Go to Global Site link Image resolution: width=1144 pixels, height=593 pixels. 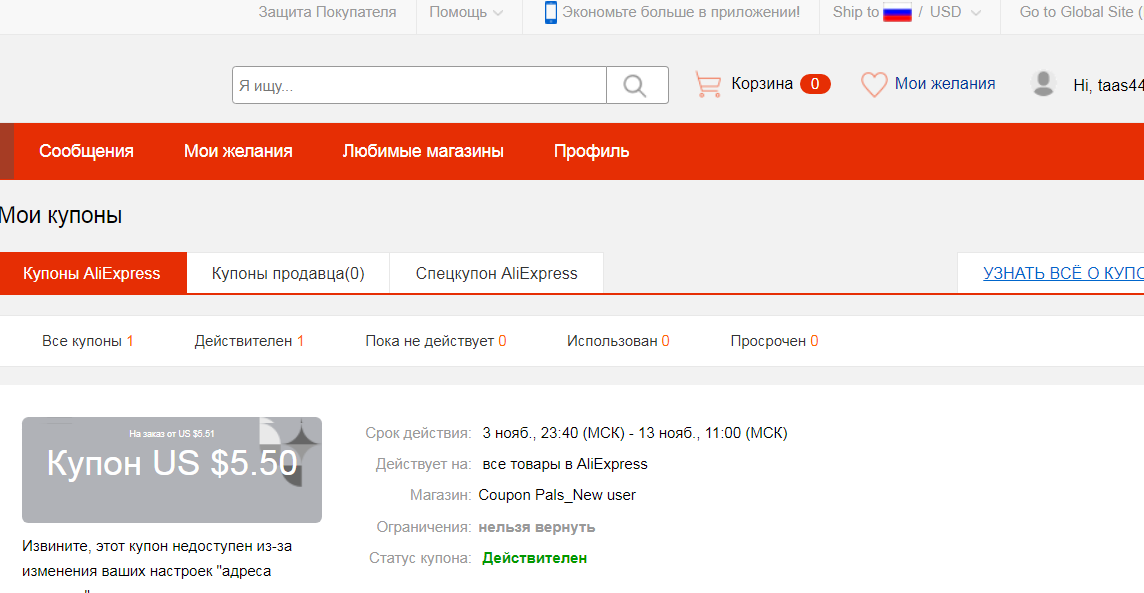[1081, 12]
